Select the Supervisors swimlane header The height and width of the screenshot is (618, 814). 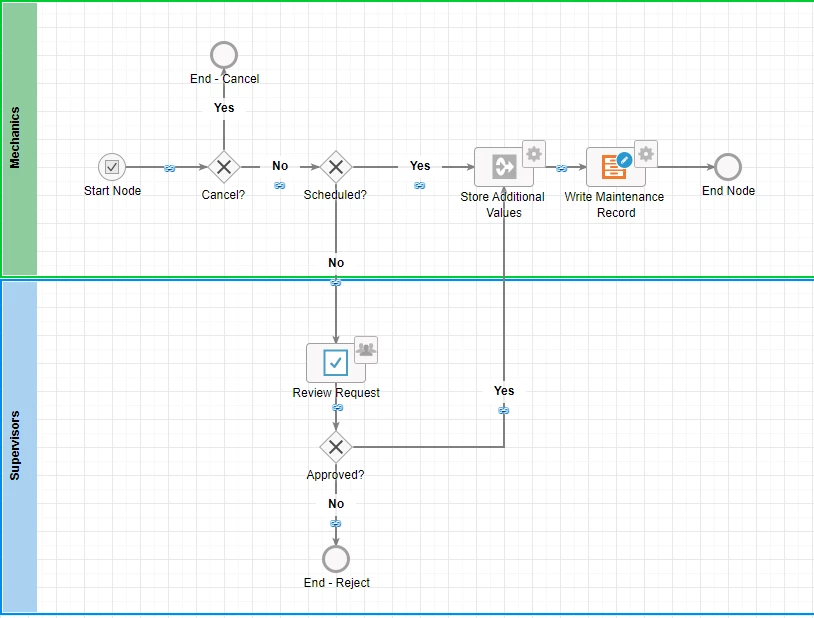[x=20, y=447]
